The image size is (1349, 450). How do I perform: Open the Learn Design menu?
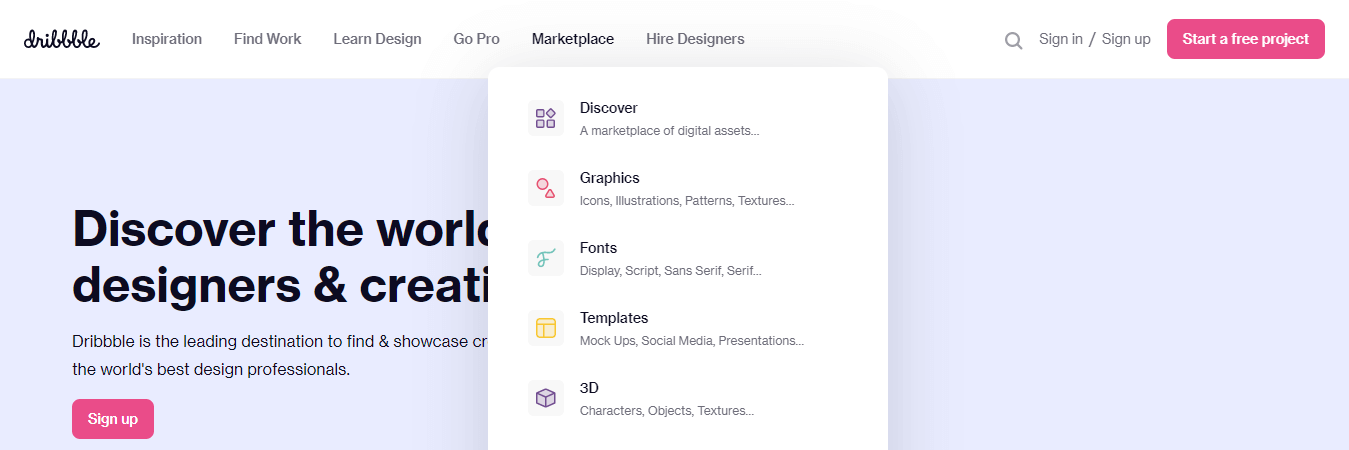[377, 39]
